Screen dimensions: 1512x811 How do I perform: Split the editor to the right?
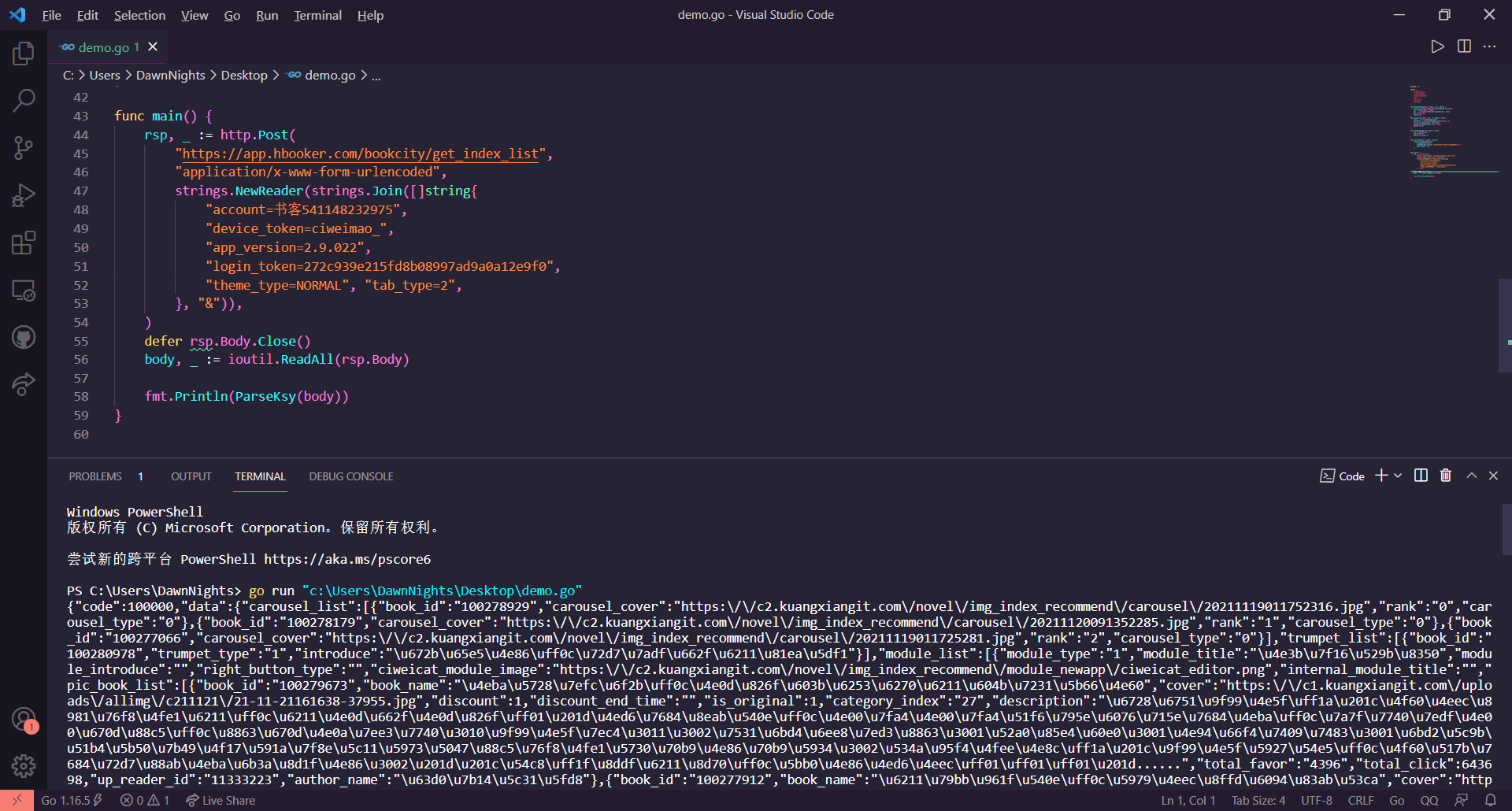(1464, 46)
